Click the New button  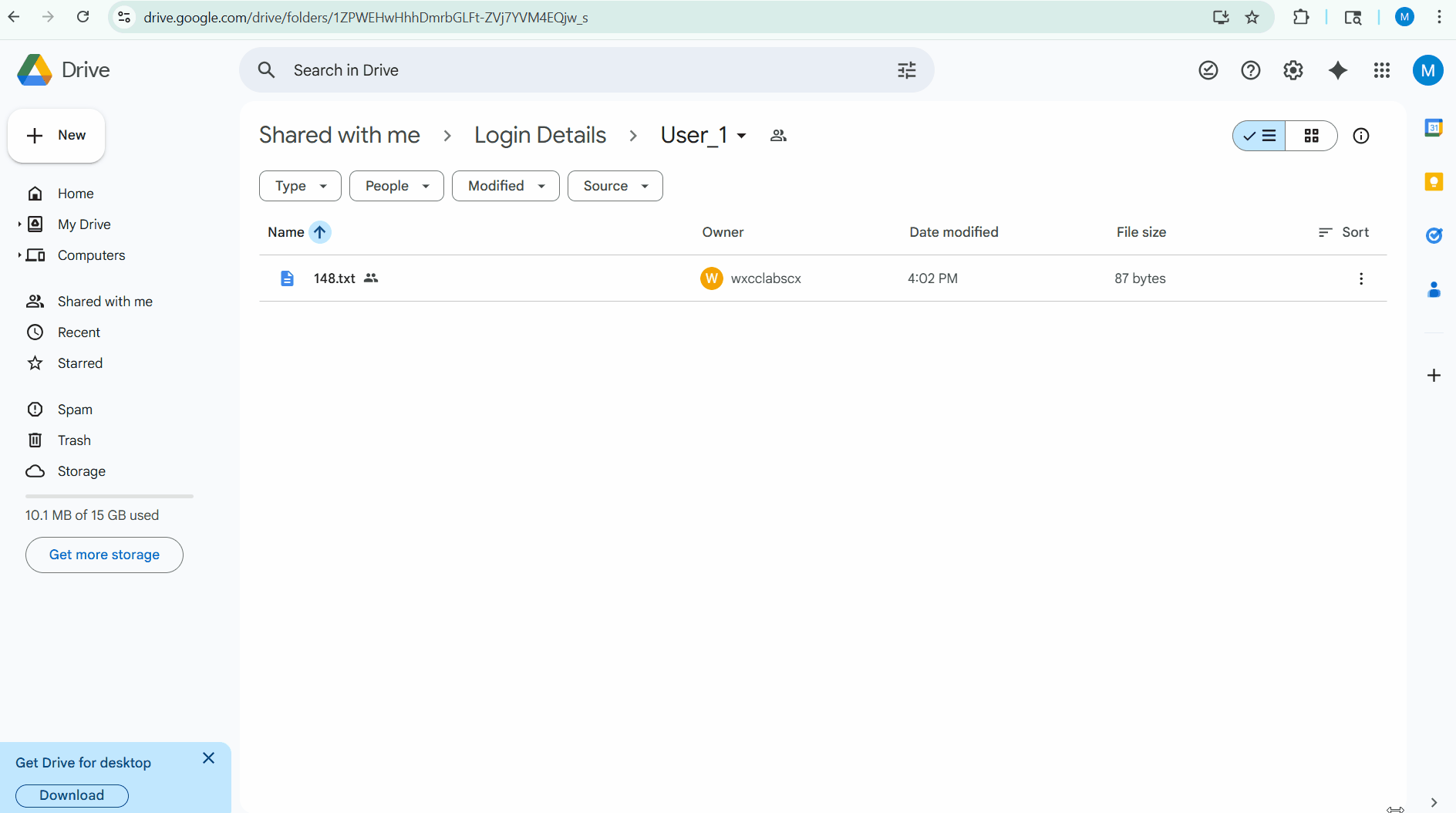(56, 136)
